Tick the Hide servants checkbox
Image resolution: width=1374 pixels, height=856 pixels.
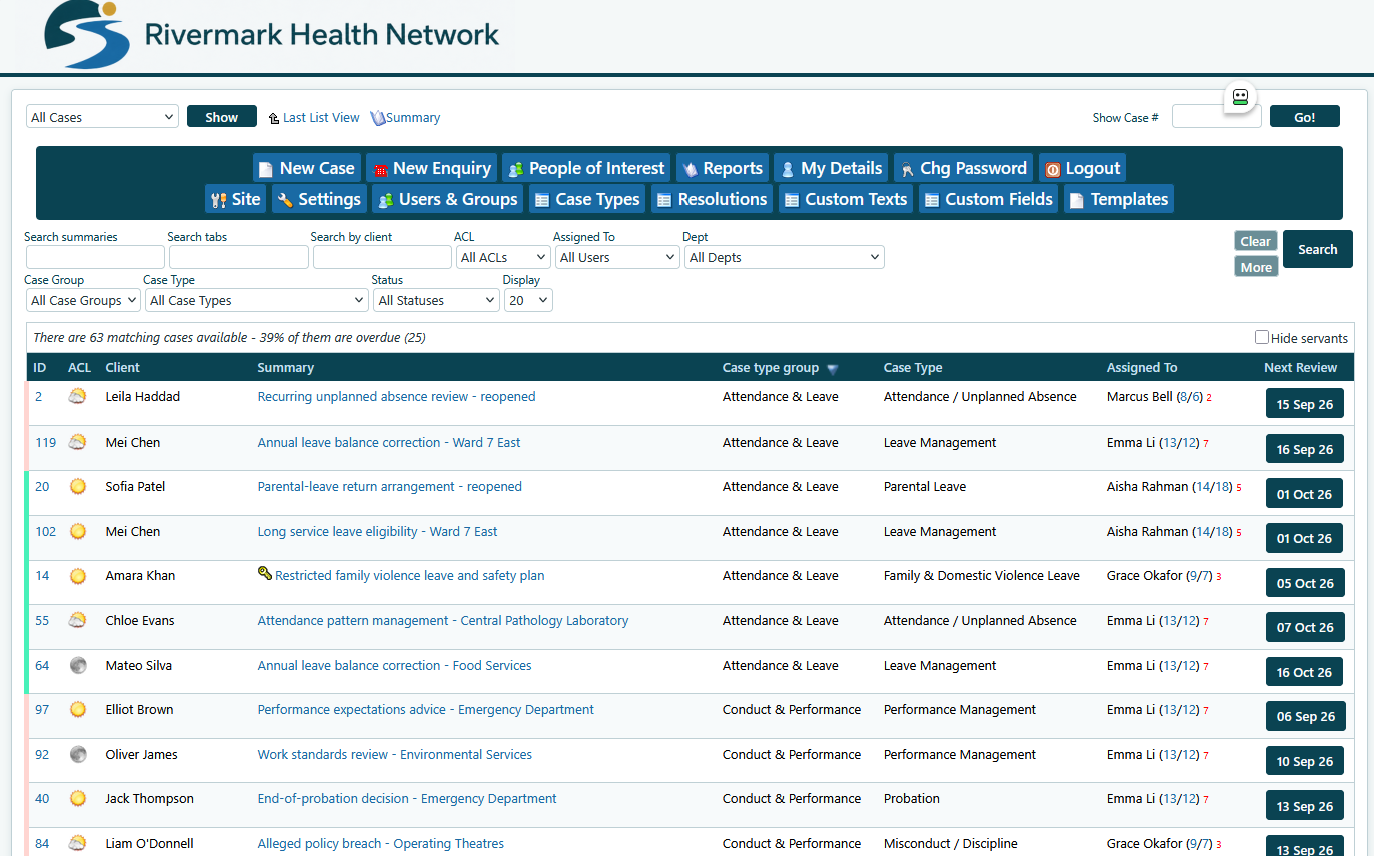pos(1262,338)
